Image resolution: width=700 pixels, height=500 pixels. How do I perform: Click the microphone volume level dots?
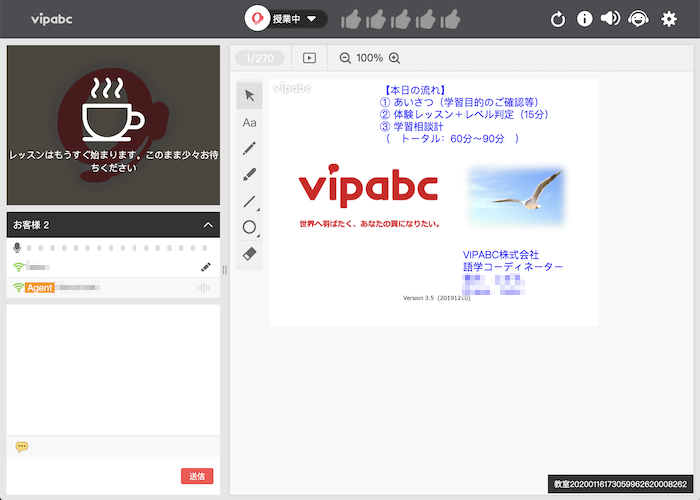(x=117, y=248)
